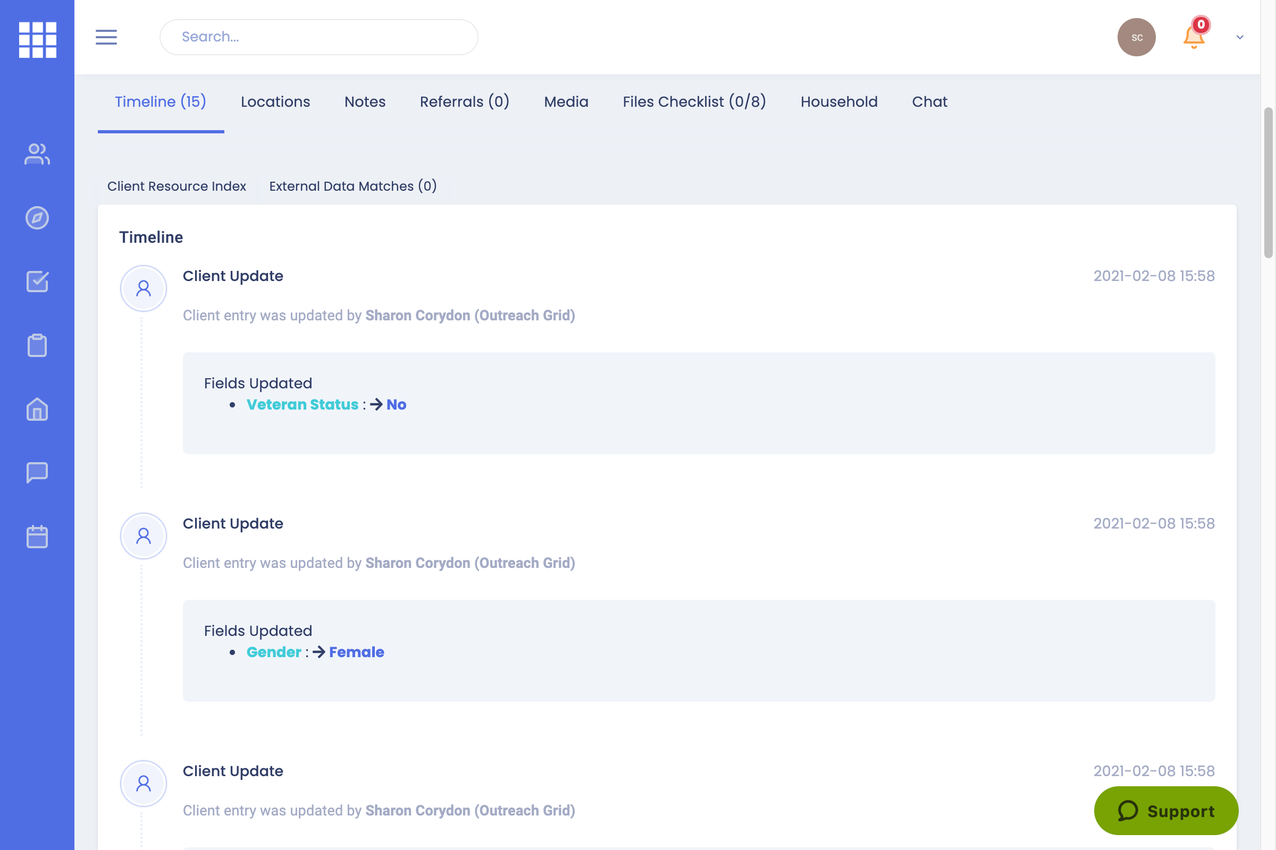The width and height of the screenshot is (1276, 850).
Task: Open the Clients people icon in sidebar
Action: tap(37, 154)
